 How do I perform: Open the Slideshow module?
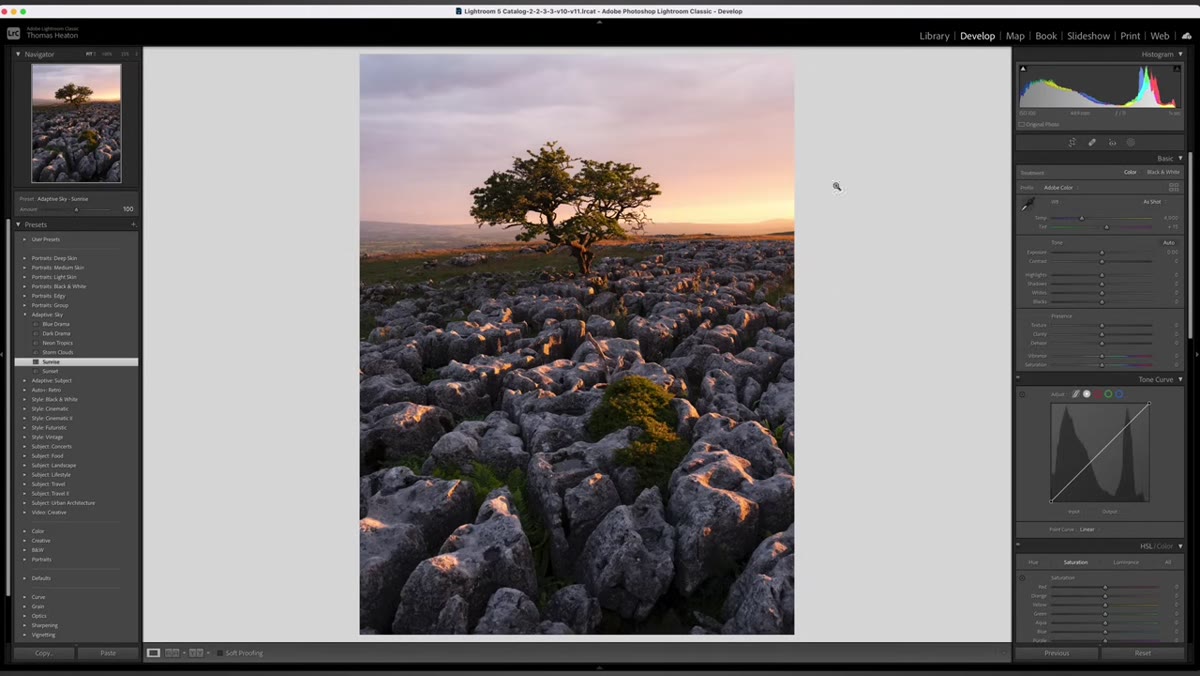pyautogui.click(x=1088, y=36)
